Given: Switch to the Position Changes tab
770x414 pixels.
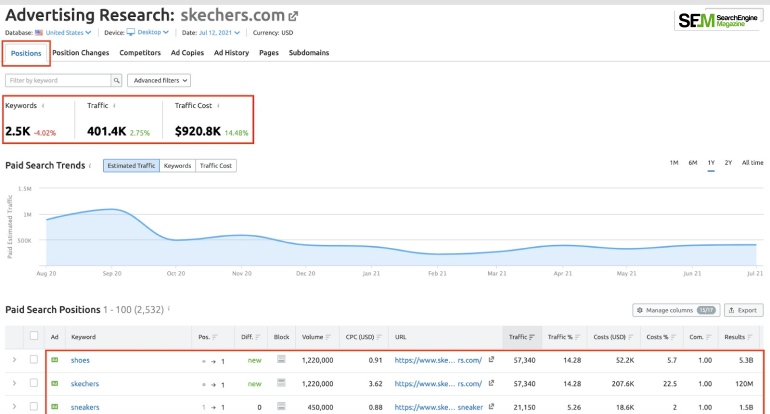Looking at the screenshot, I should click(81, 53).
